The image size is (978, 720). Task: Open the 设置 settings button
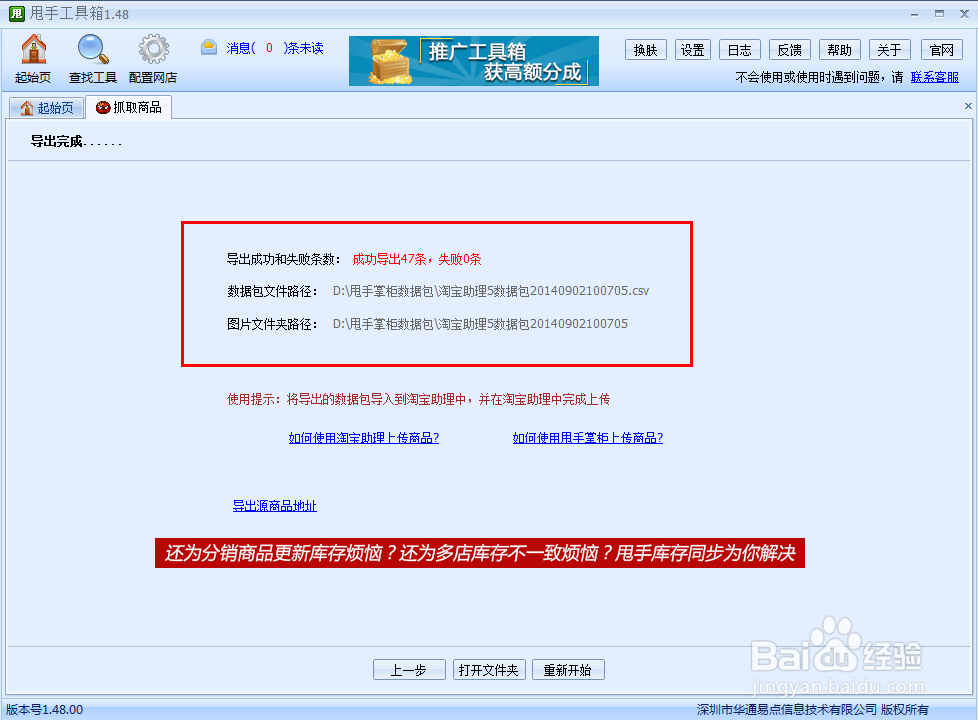[693, 49]
